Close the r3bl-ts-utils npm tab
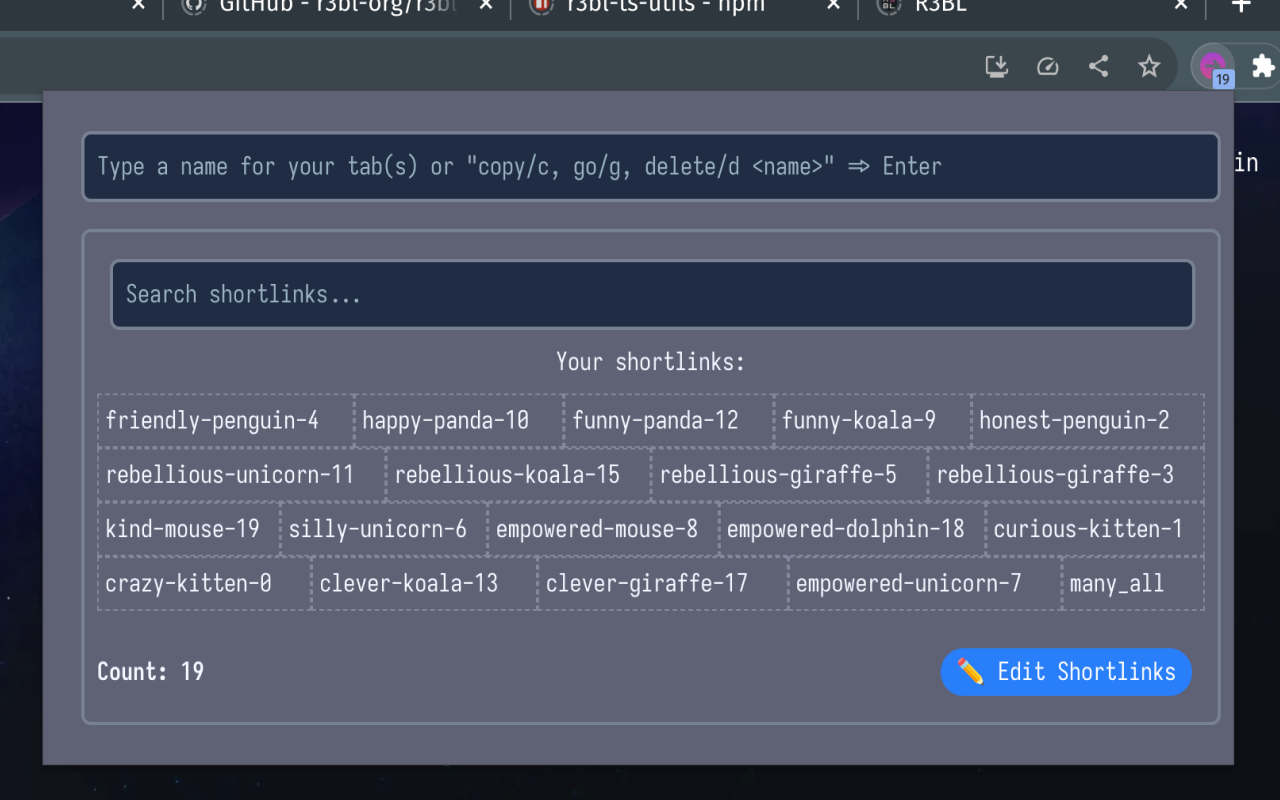 (833, 5)
